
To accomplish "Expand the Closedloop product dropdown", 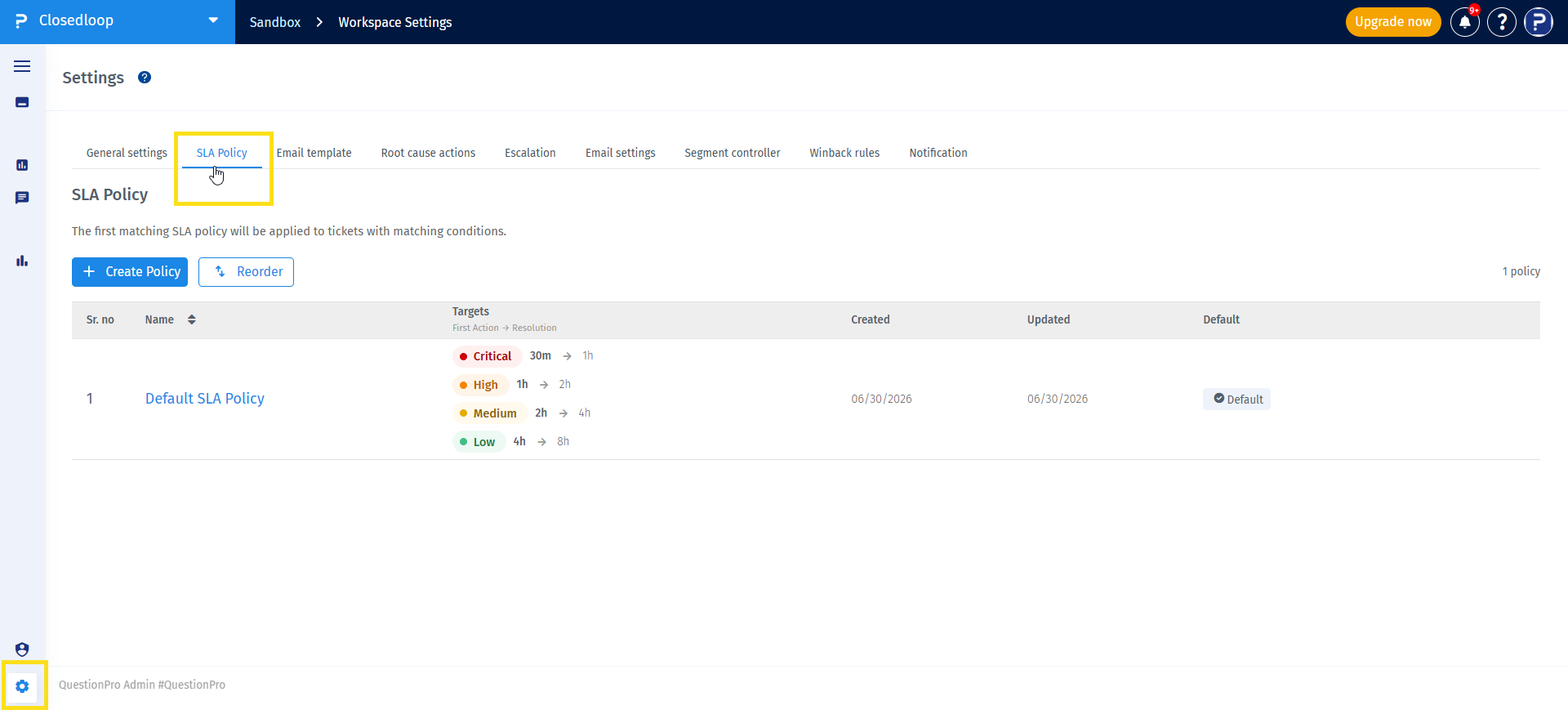I will [213, 20].
